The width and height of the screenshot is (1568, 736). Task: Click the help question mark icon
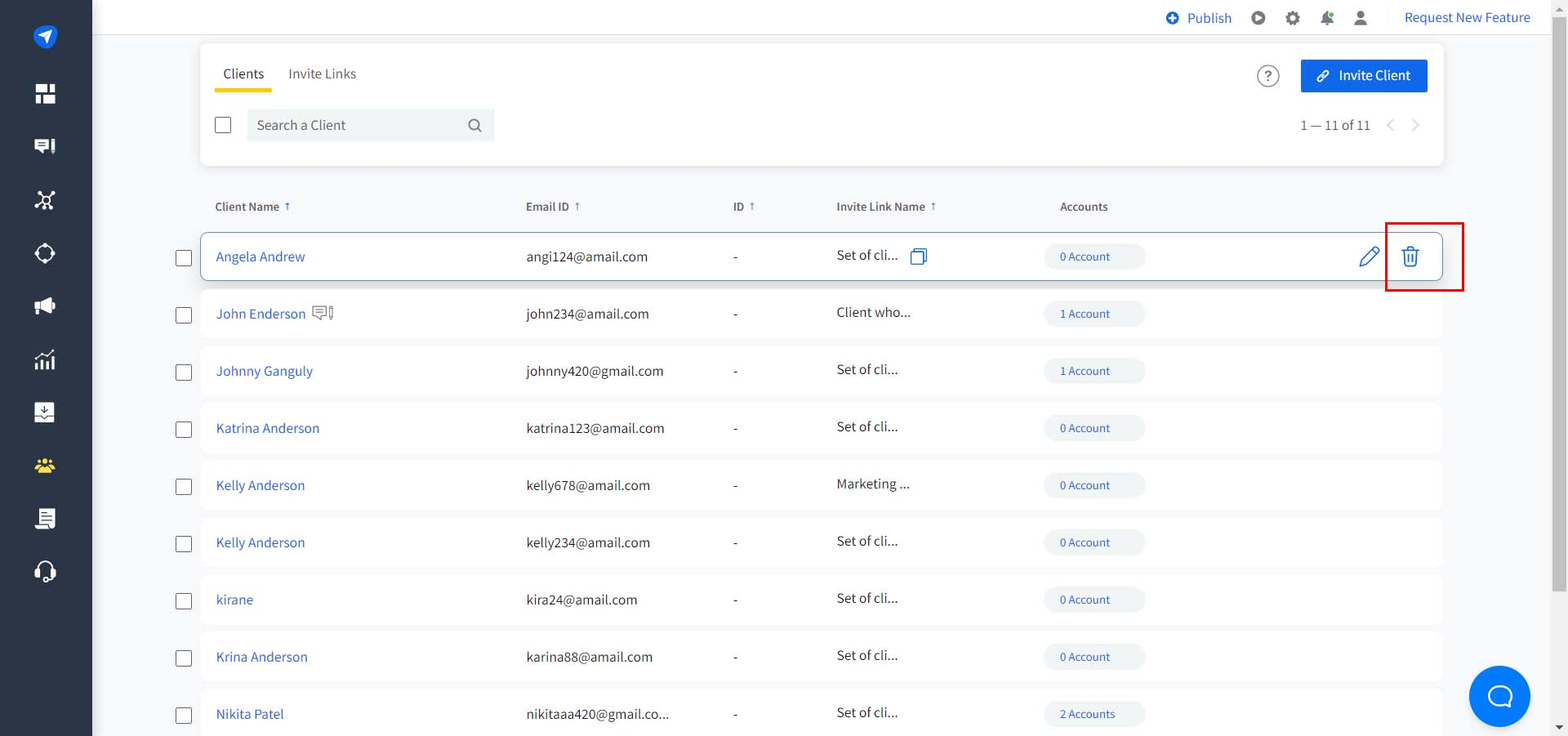tap(1267, 76)
